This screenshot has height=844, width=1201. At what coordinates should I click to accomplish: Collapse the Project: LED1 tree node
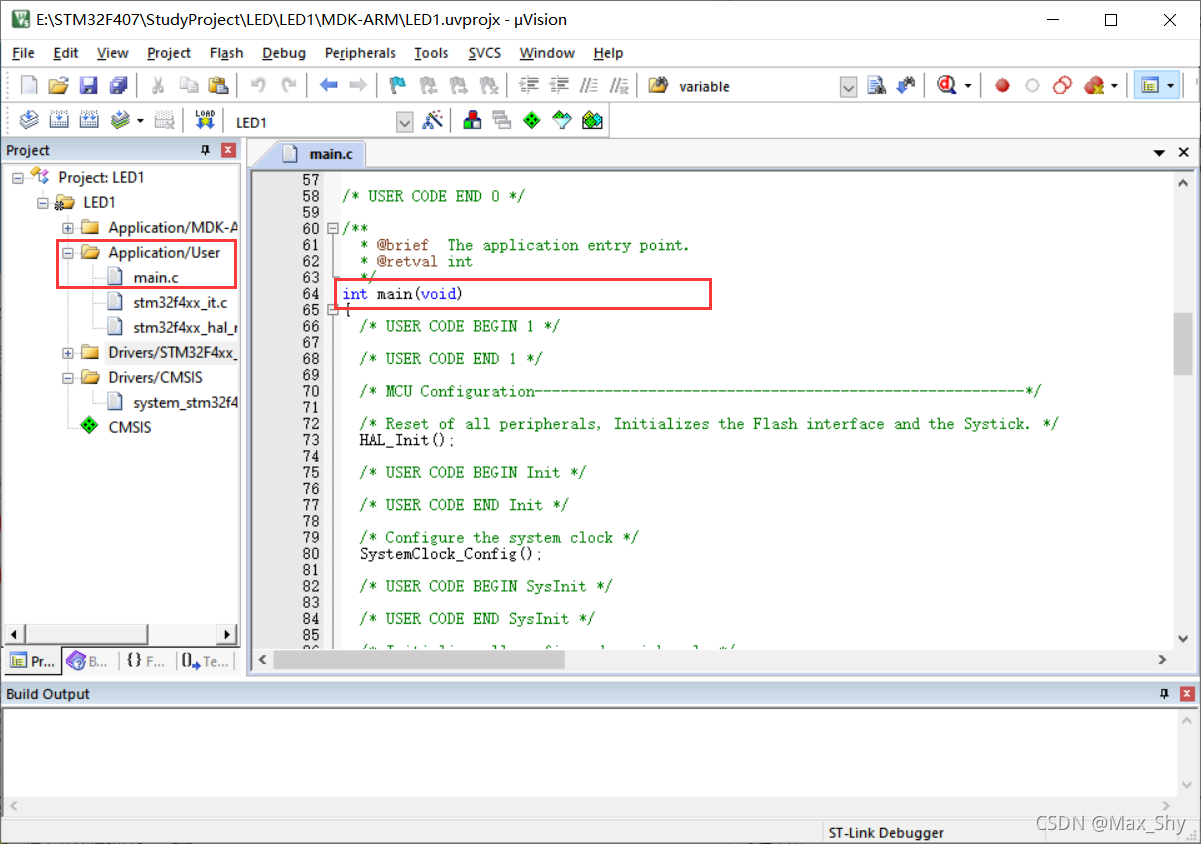click(18, 177)
